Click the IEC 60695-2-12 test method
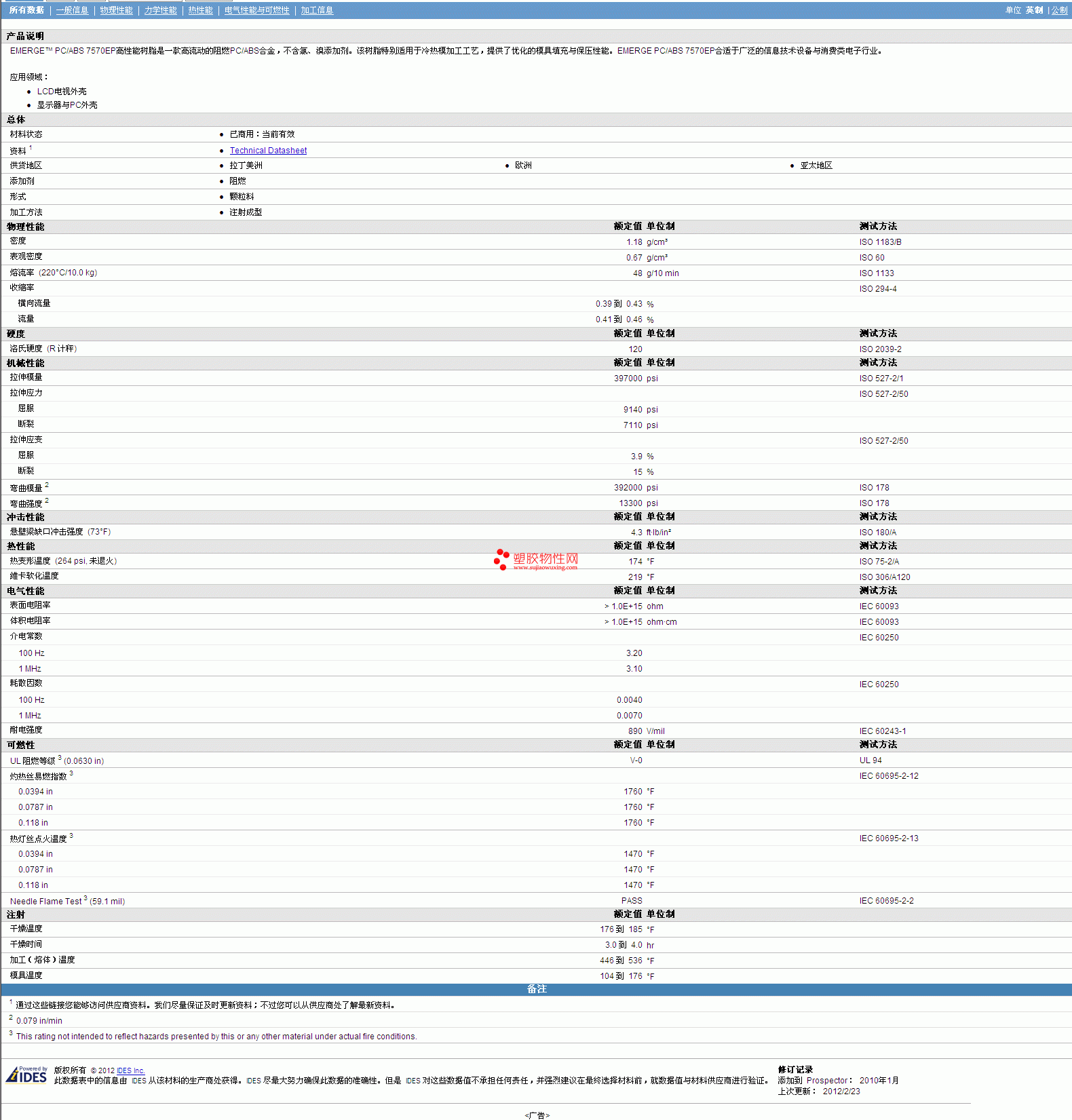 (x=889, y=776)
